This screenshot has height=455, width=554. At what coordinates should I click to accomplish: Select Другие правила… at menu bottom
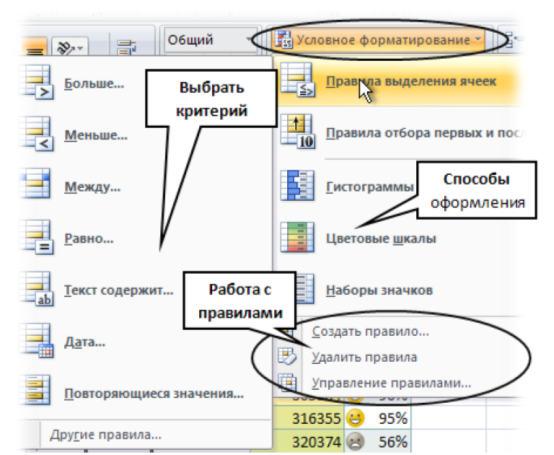pos(105,435)
